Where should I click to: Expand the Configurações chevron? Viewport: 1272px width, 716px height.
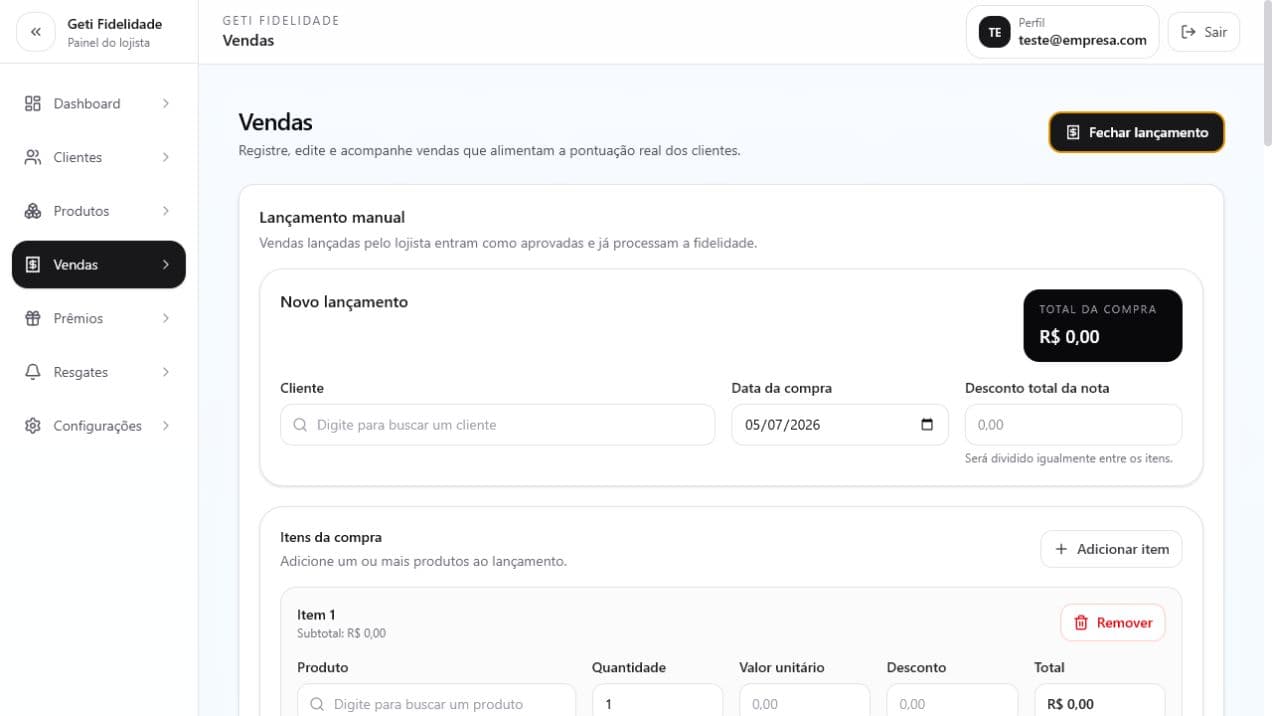click(165, 426)
